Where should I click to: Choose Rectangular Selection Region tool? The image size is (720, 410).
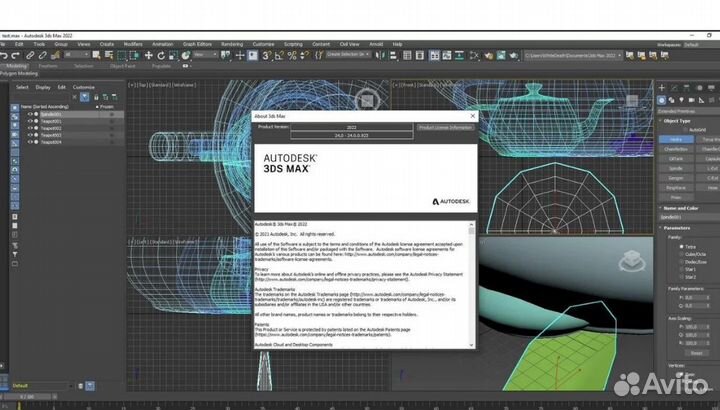[x=122, y=56]
